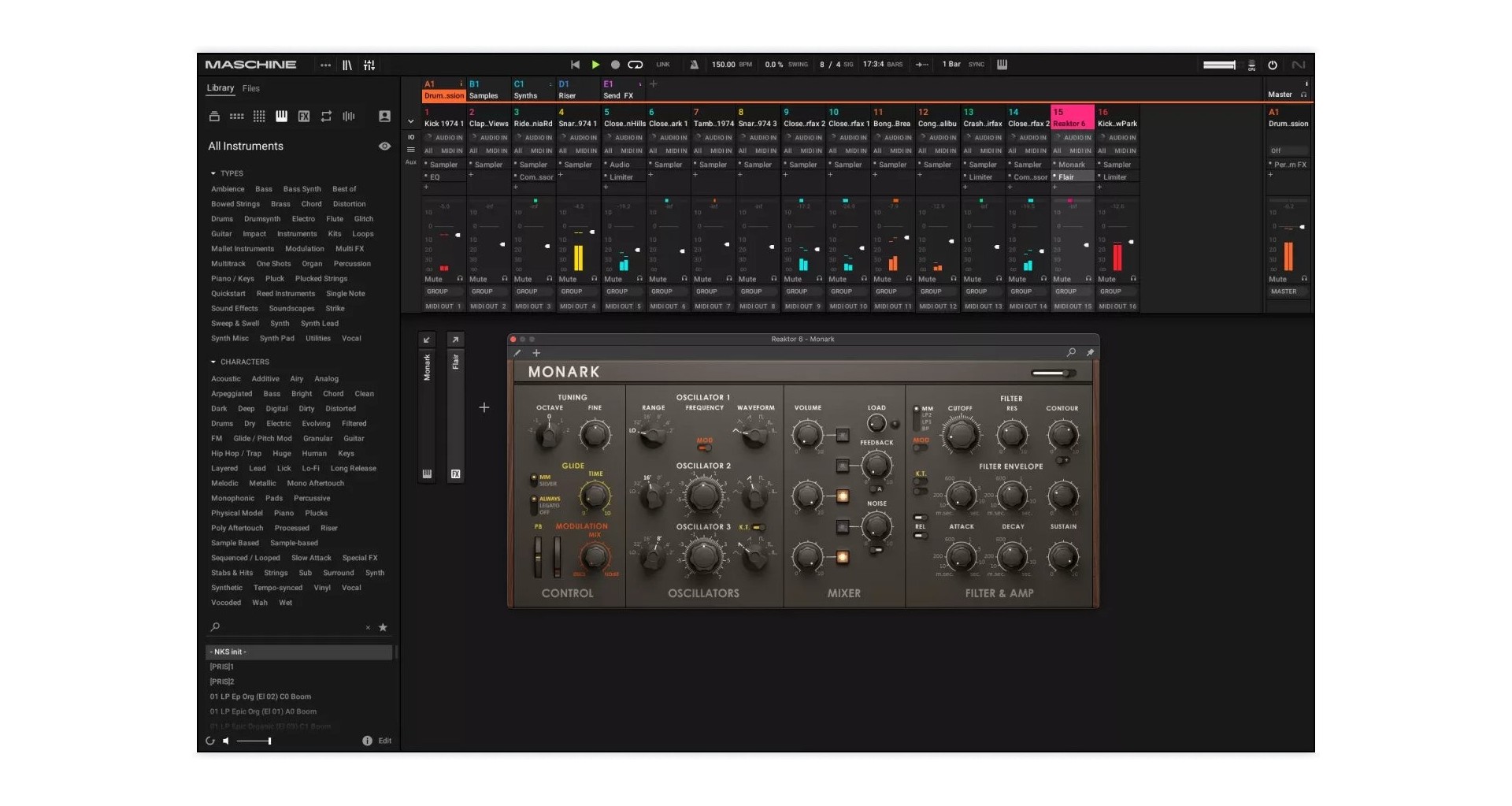Screen dimensions: 1512x806
Task: Collapse the mixer with the chevron arrow
Action: point(410,121)
